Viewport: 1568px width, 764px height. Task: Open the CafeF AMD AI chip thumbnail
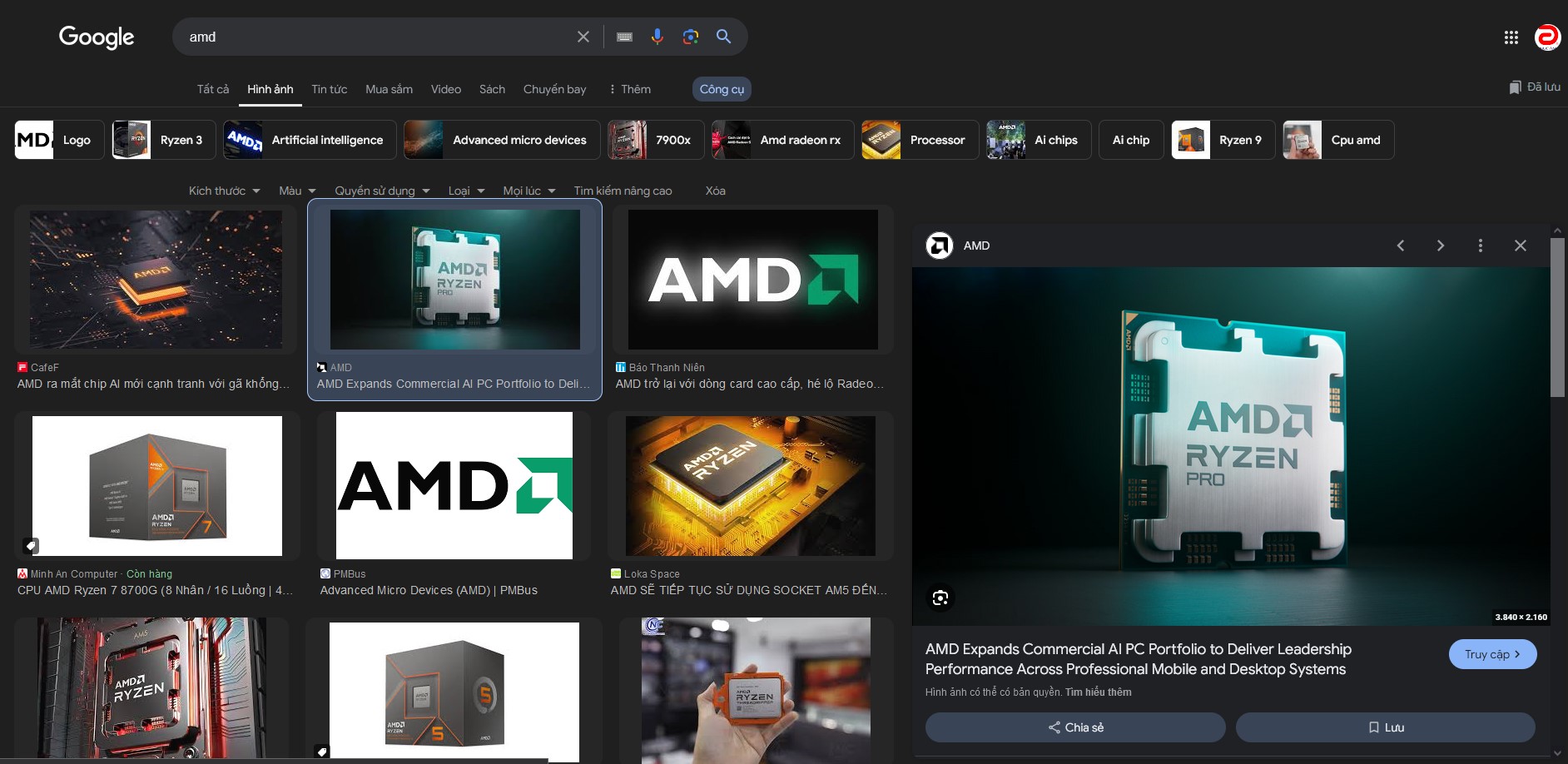[x=156, y=279]
